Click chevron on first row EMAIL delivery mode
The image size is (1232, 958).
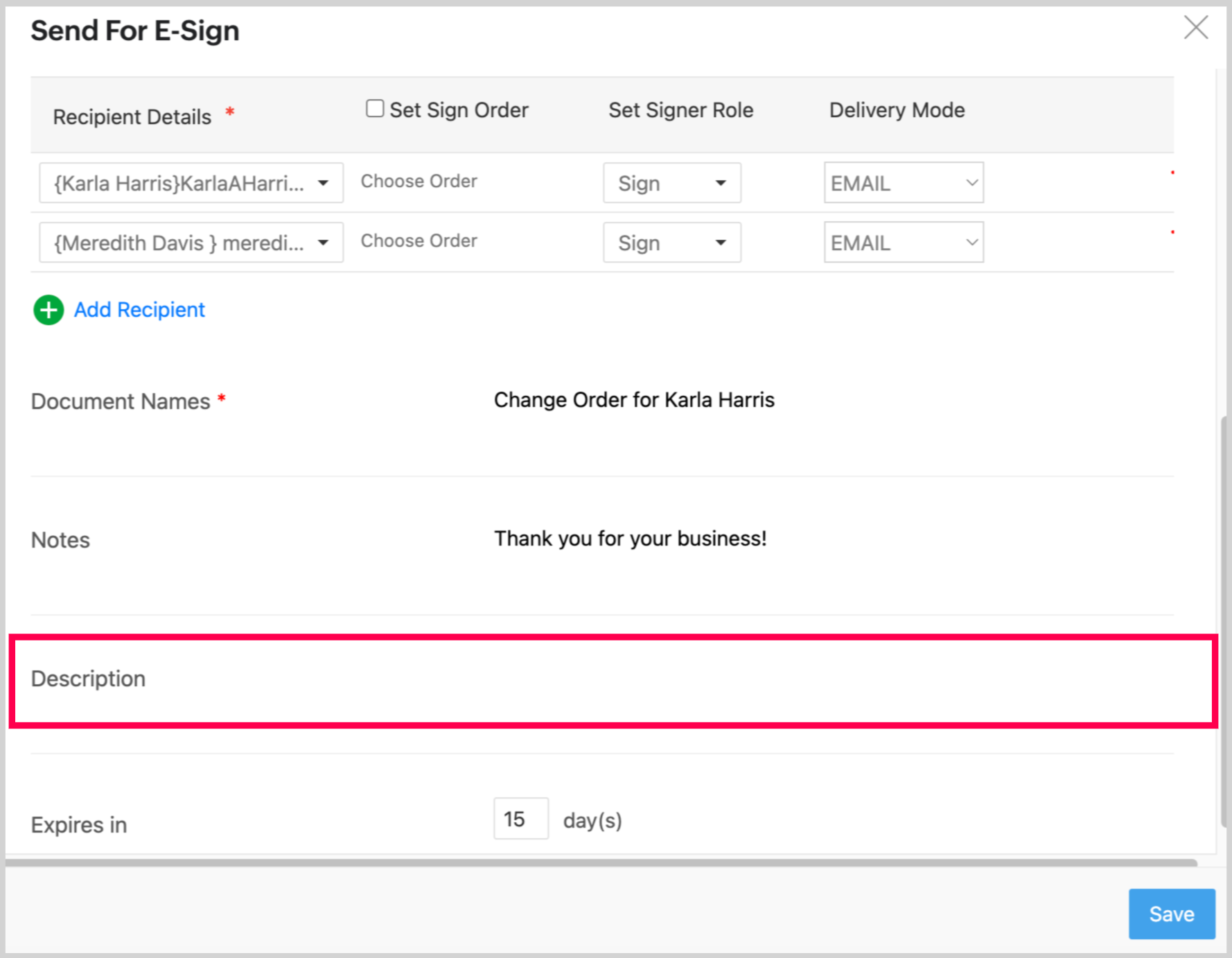(x=971, y=183)
